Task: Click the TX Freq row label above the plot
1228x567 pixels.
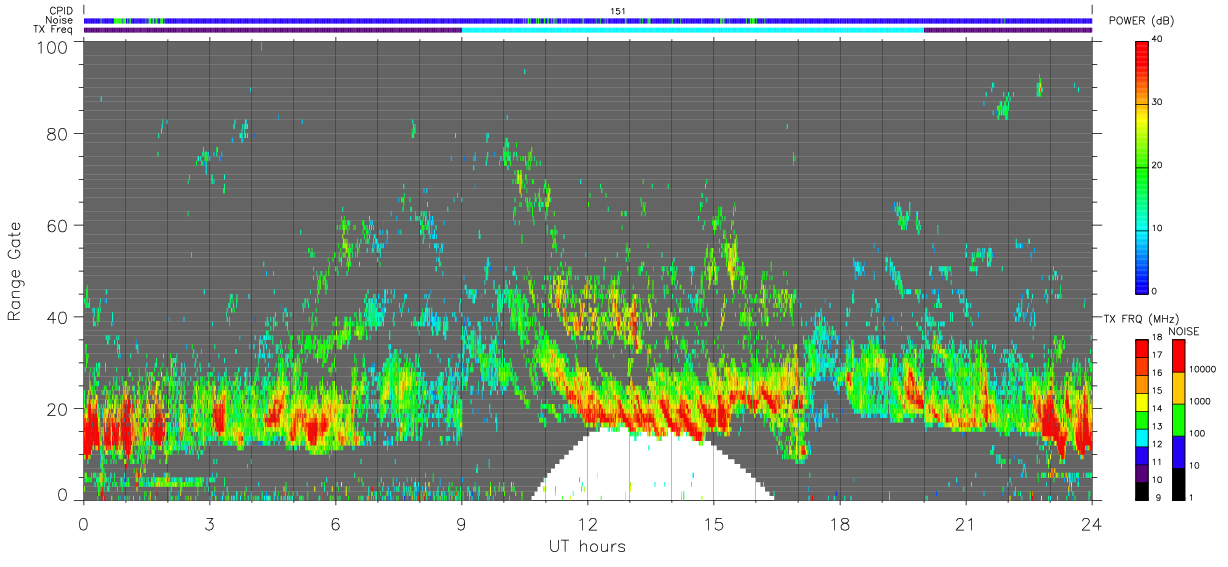Action: [55, 30]
